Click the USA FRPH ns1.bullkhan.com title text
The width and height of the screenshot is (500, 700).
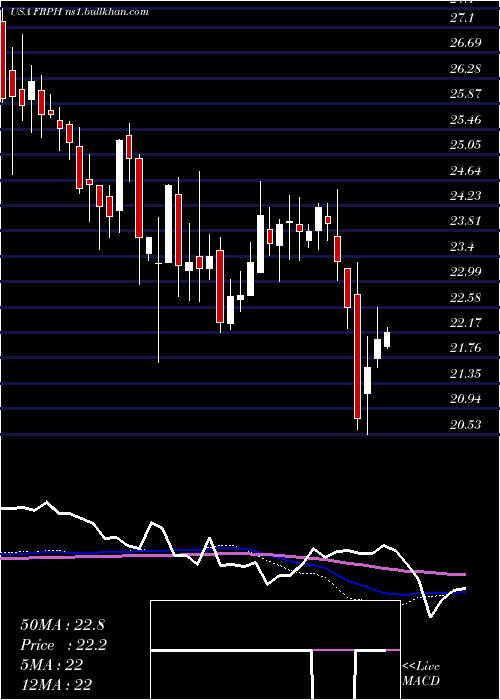point(78,11)
